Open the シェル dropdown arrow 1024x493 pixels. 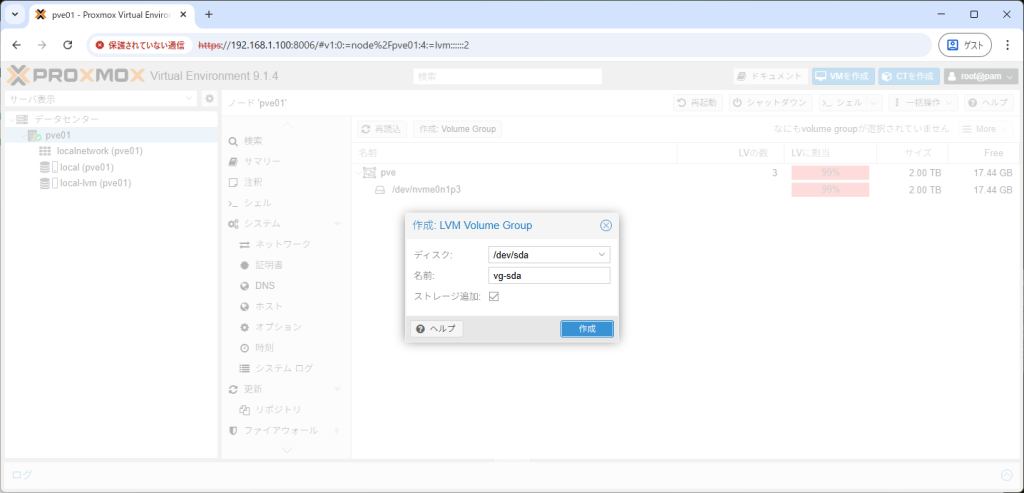[875, 103]
